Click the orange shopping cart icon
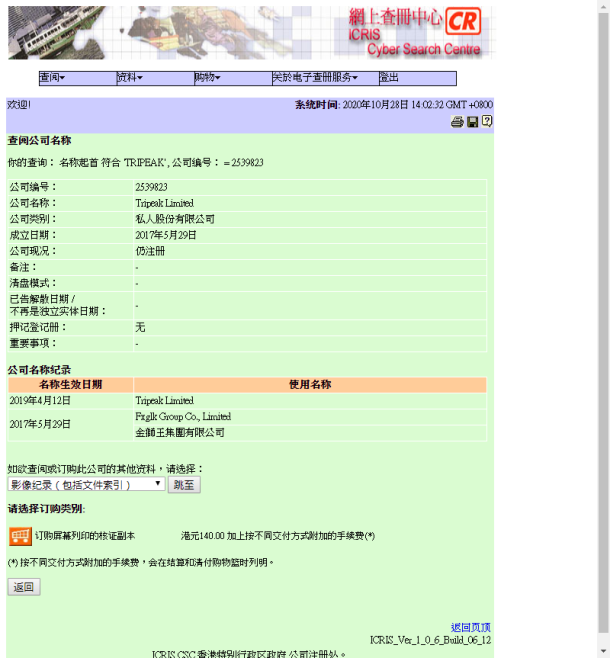610x658 pixels. (20, 536)
